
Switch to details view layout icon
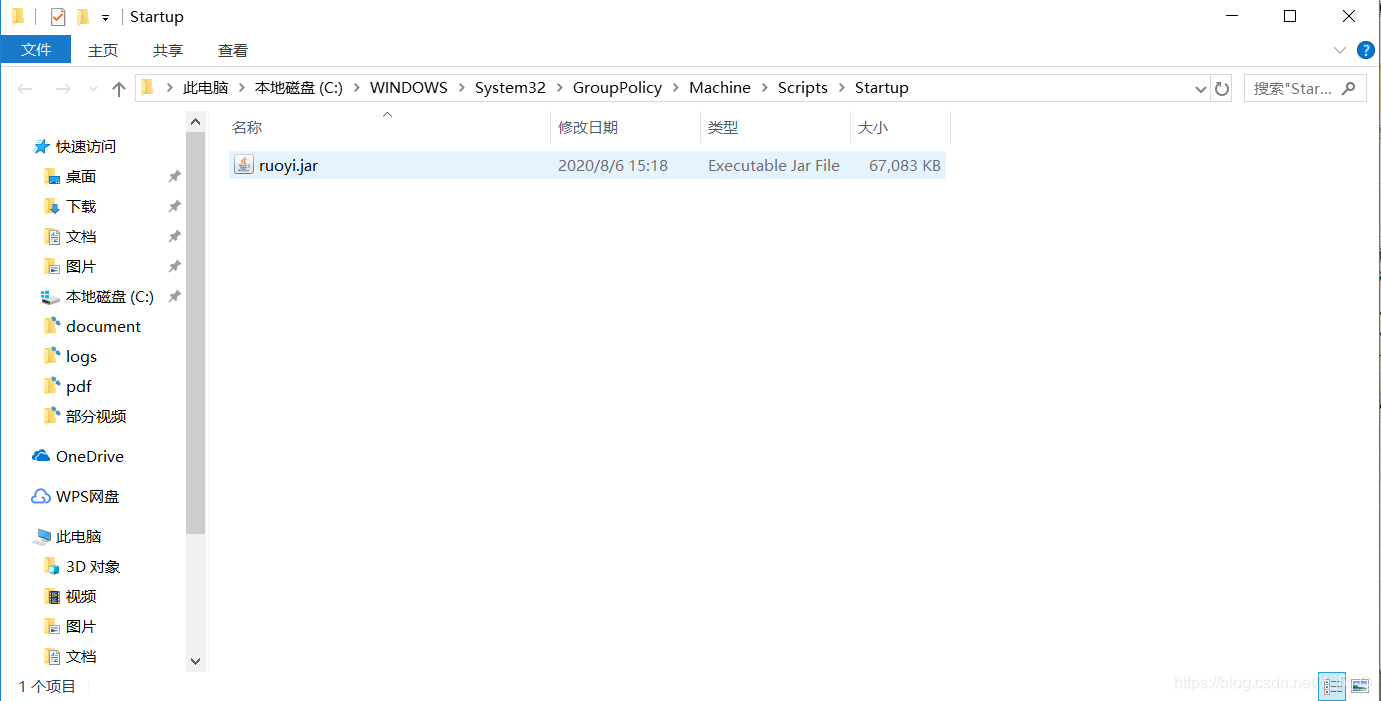pyautogui.click(x=1332, y=686)
